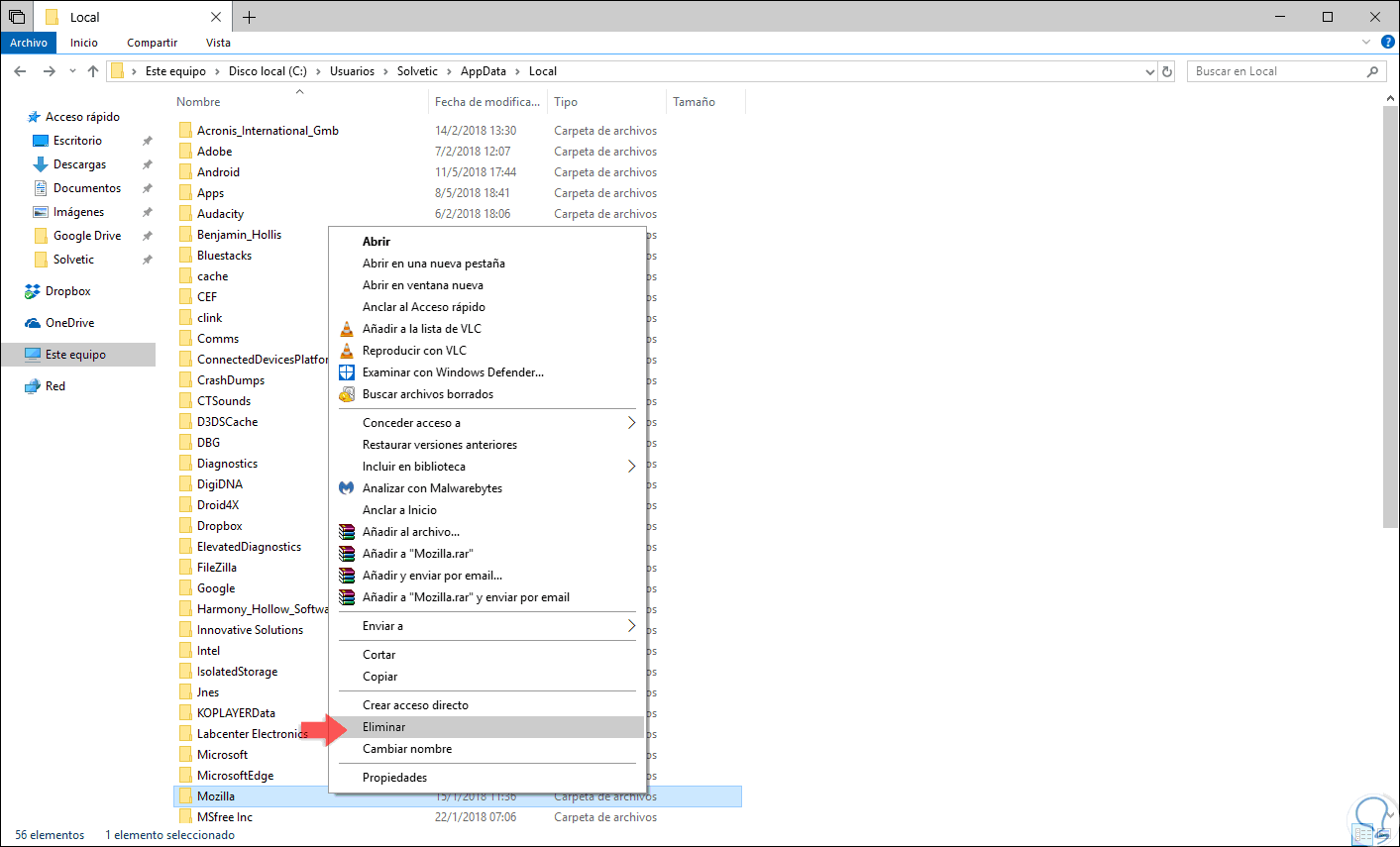Switch to the Compartir ribbon tab
The height and width of the screenshot is (847, 1400).
(x=152, y=43)
